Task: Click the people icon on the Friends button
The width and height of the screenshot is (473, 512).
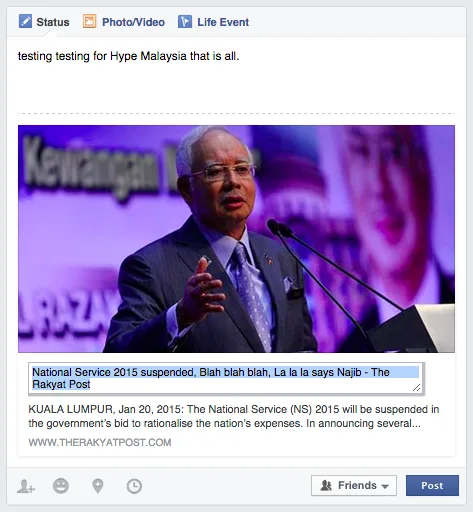Action: tap(326, 486)
